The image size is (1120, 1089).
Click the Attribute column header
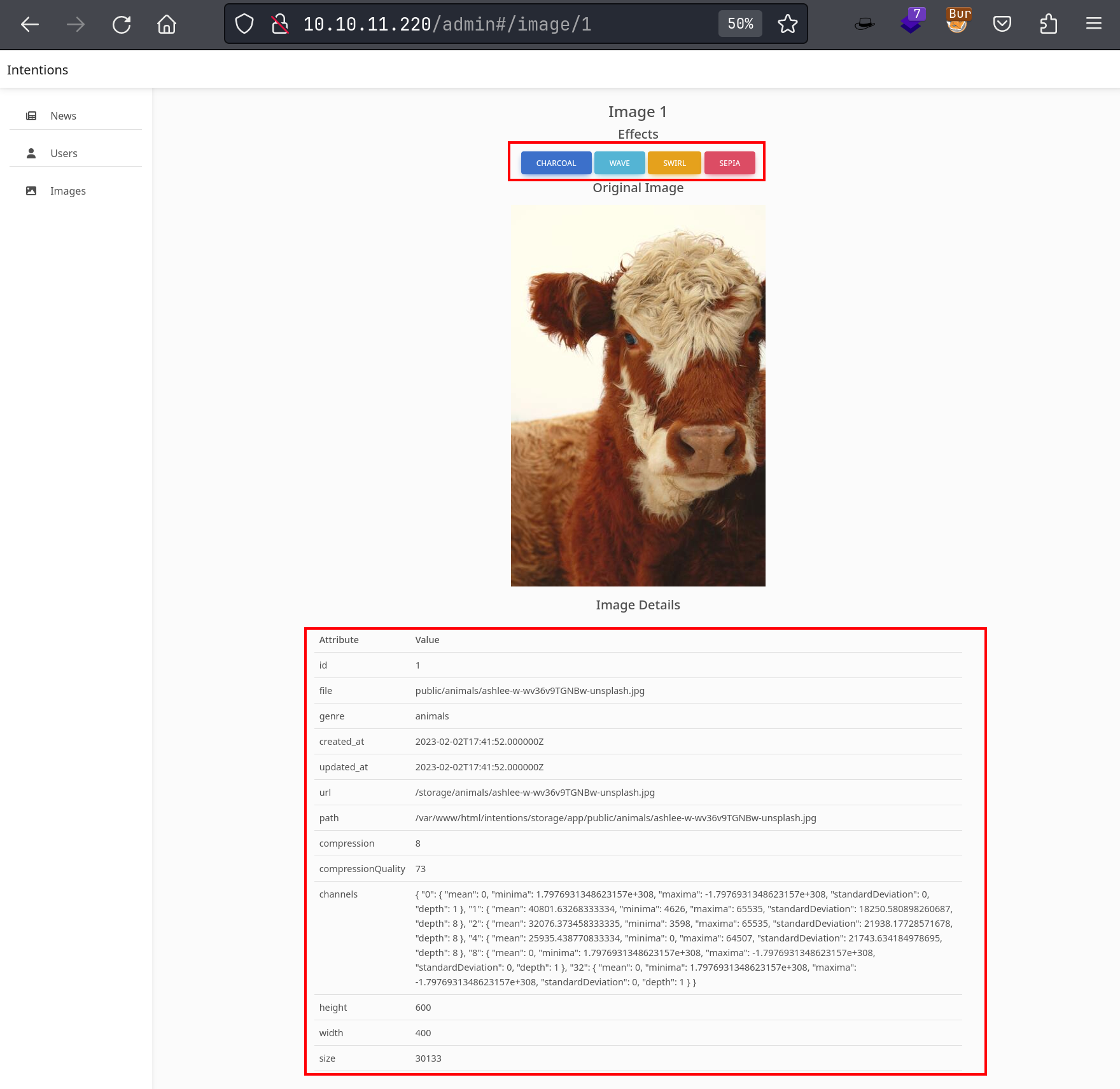(339, 640)
